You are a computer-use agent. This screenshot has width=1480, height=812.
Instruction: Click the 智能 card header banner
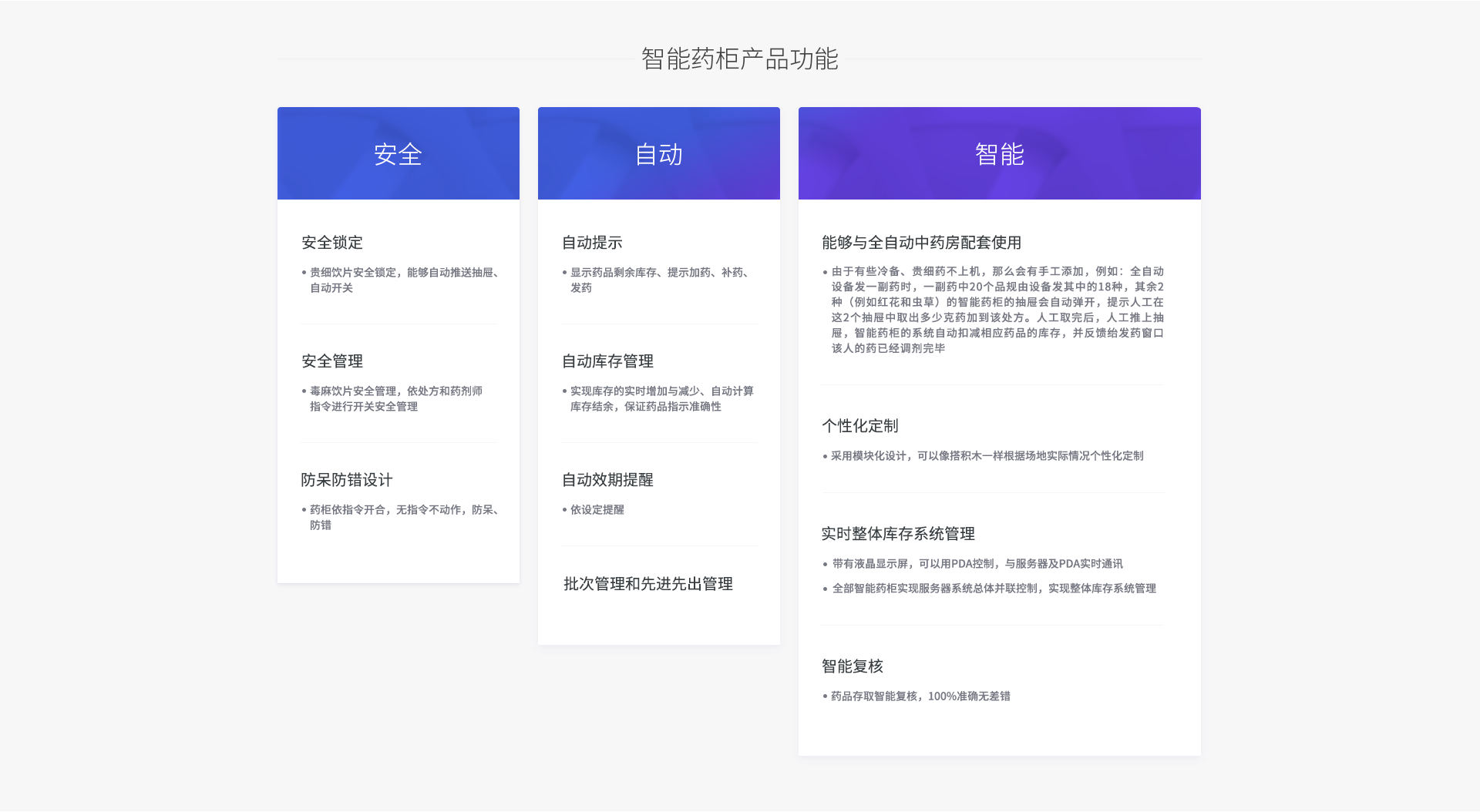[x=1000, y=153]
